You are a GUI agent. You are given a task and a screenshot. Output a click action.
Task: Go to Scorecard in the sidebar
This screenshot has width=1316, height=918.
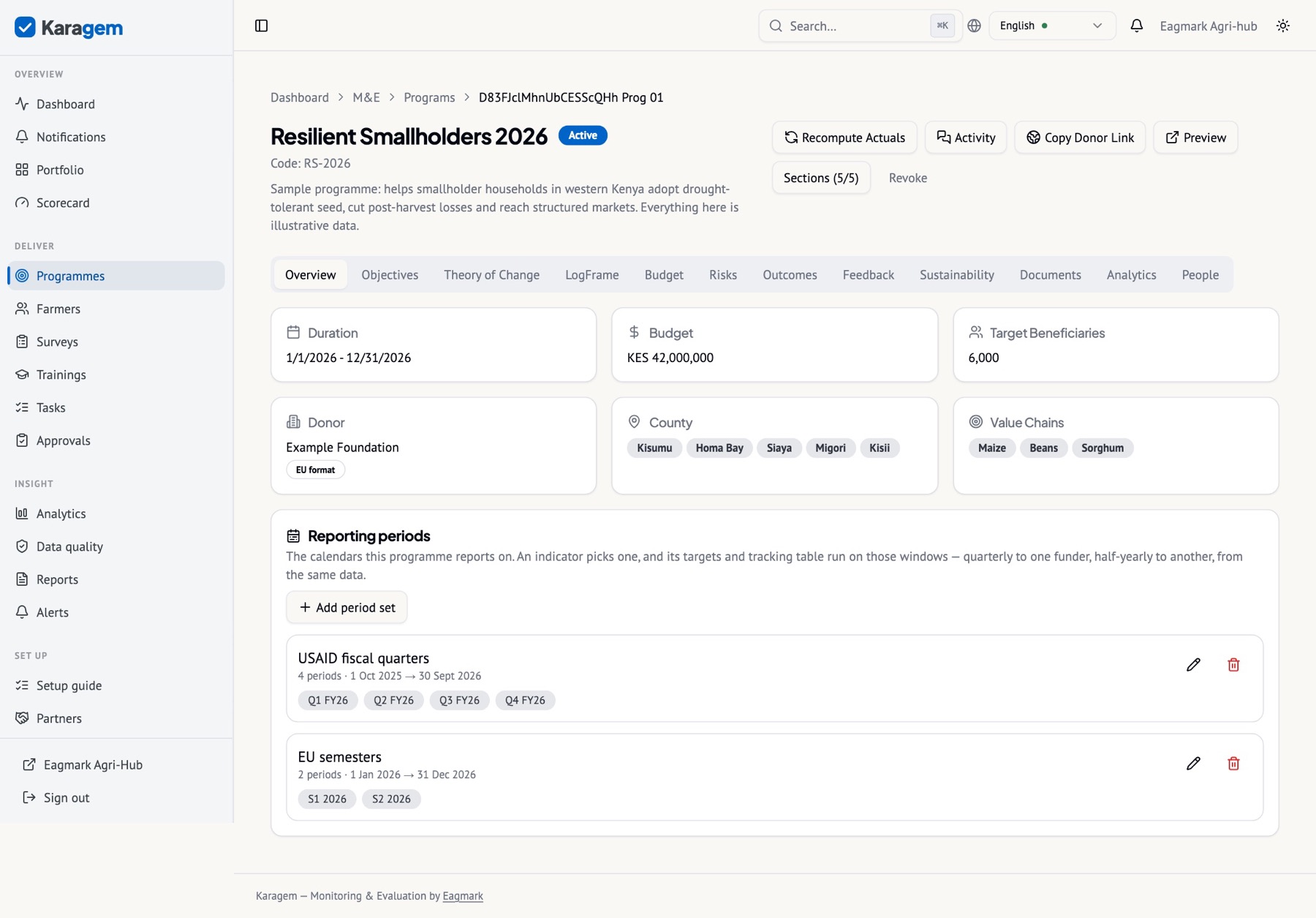[x=116, y=203]
